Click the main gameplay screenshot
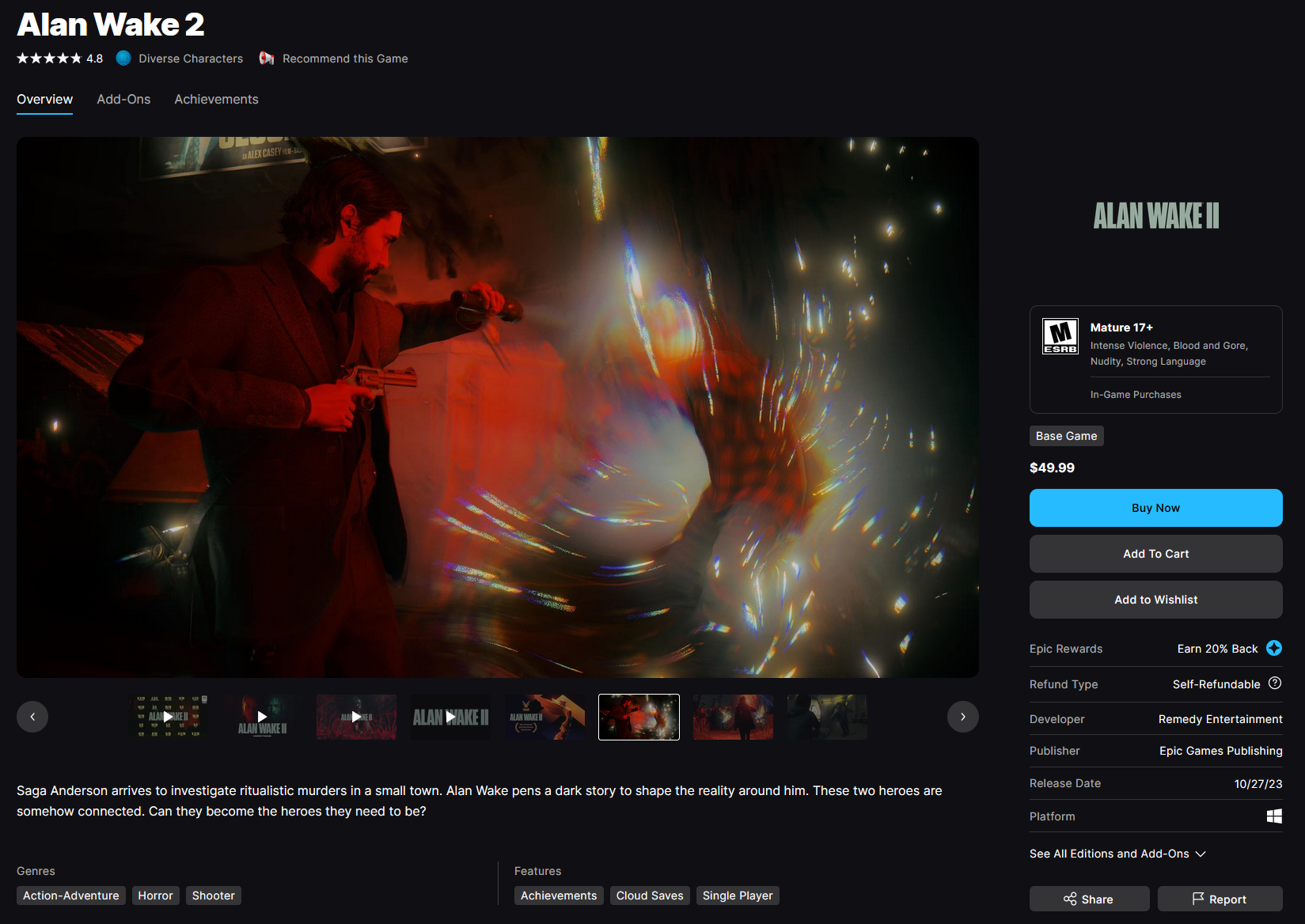The height and width of the screenshot is (924, 1305). (498, 407)
